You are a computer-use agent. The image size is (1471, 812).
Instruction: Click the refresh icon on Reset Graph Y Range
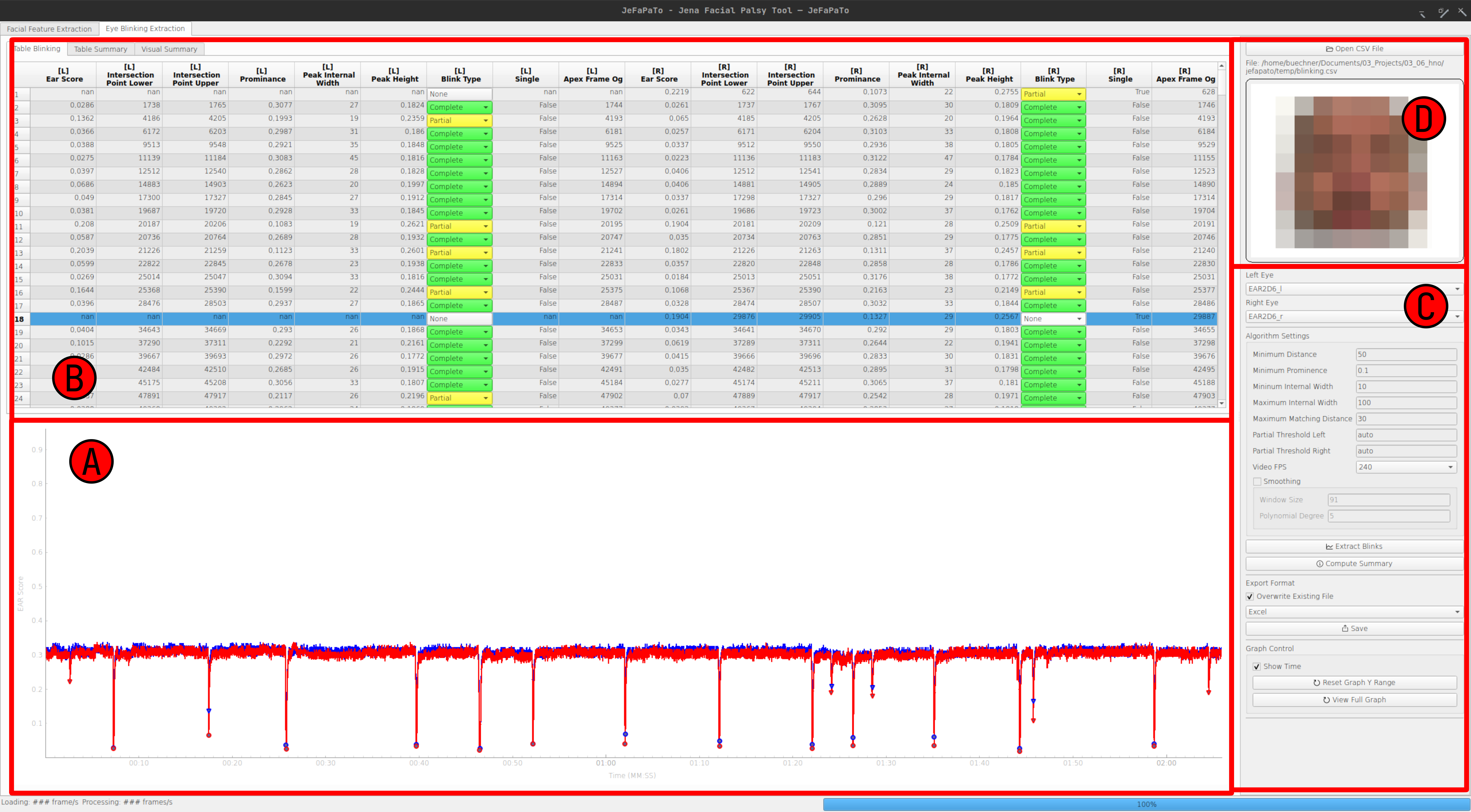(1316, 683)
